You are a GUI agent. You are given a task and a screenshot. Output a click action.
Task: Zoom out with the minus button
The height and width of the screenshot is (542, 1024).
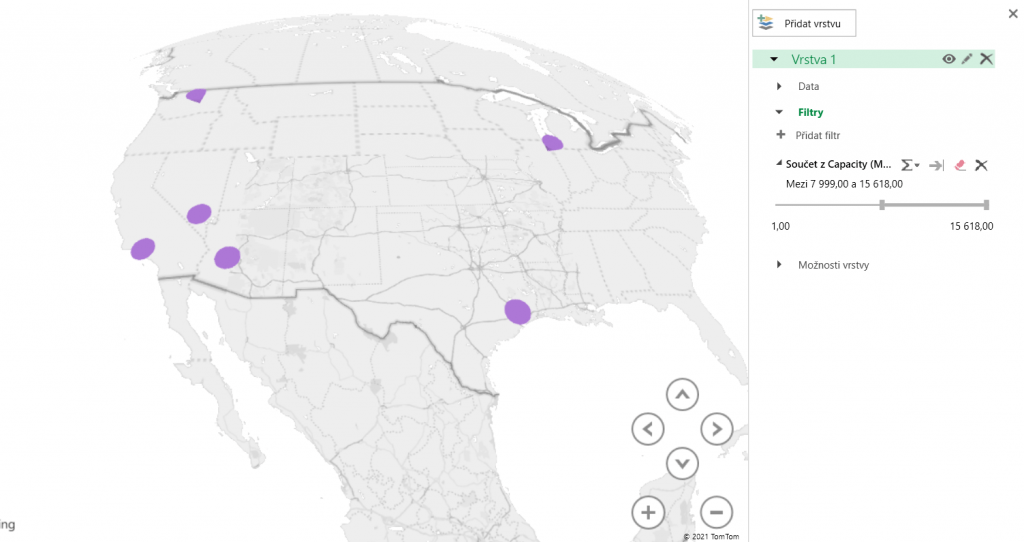click(x=716, y=513)
